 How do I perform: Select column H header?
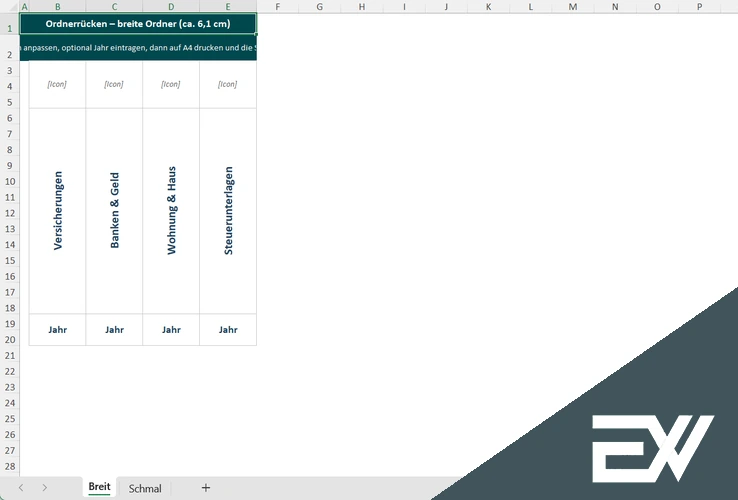coord(362,7)
